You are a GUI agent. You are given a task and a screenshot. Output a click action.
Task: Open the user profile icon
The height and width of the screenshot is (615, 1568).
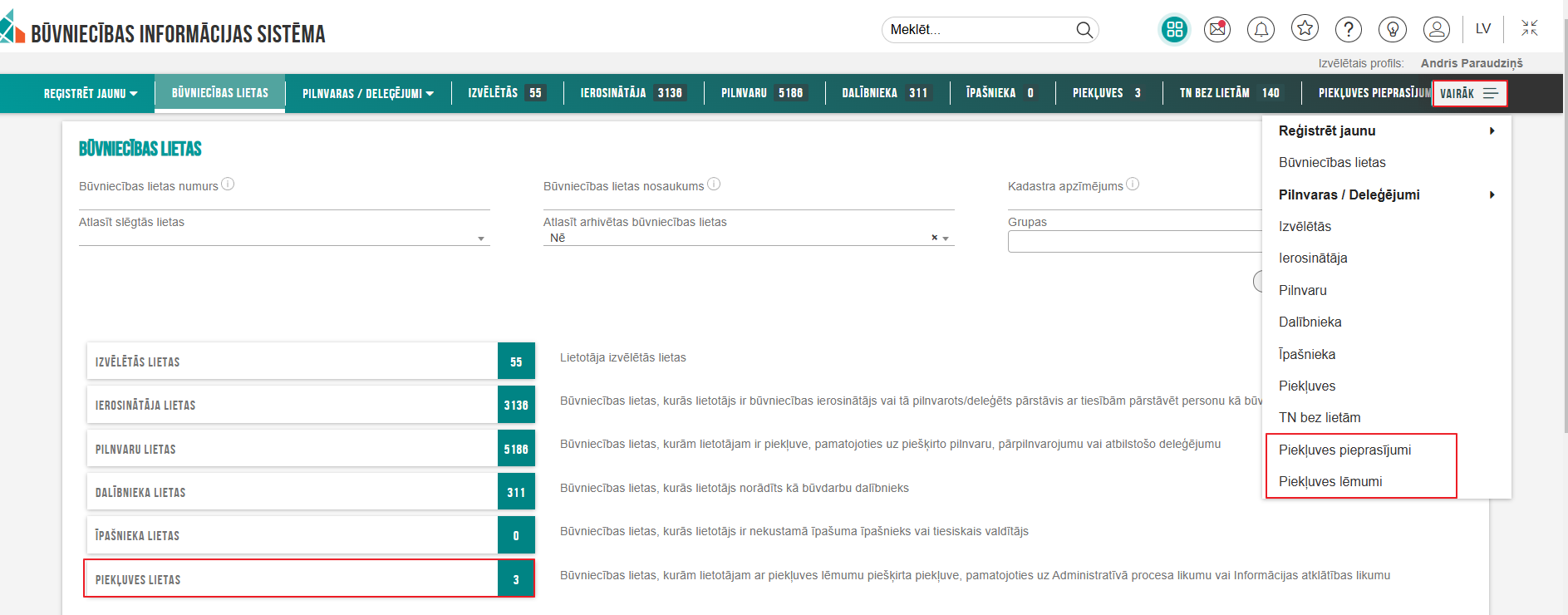coord(1436,30)
